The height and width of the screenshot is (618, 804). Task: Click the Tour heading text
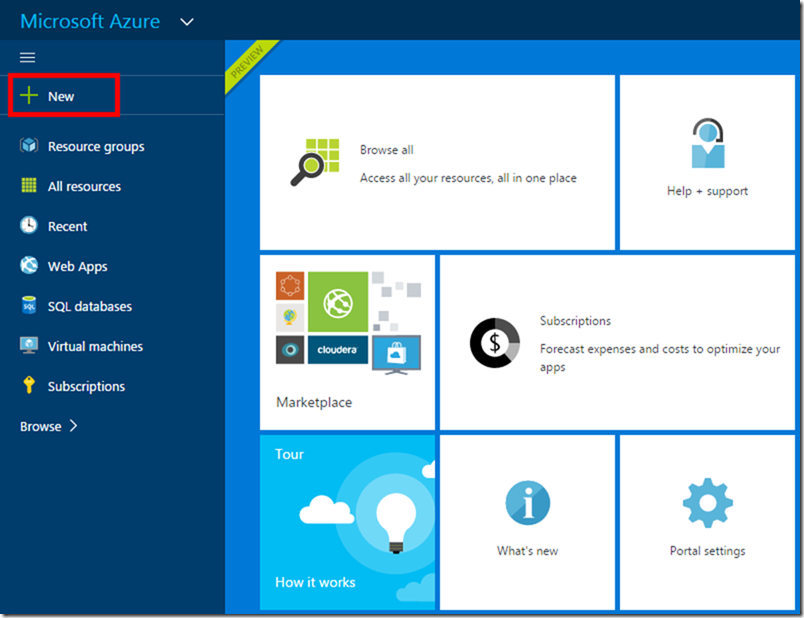click(x=289, y=454)
